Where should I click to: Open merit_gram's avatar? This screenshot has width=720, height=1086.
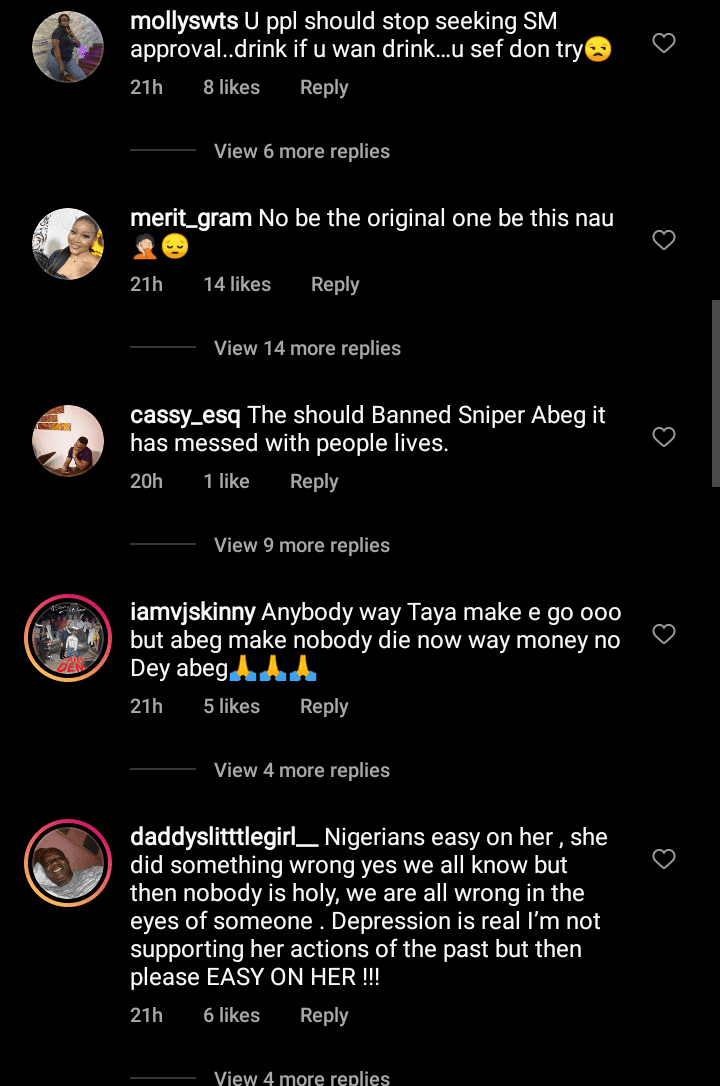pyautogui.click(x=68, y=244)
